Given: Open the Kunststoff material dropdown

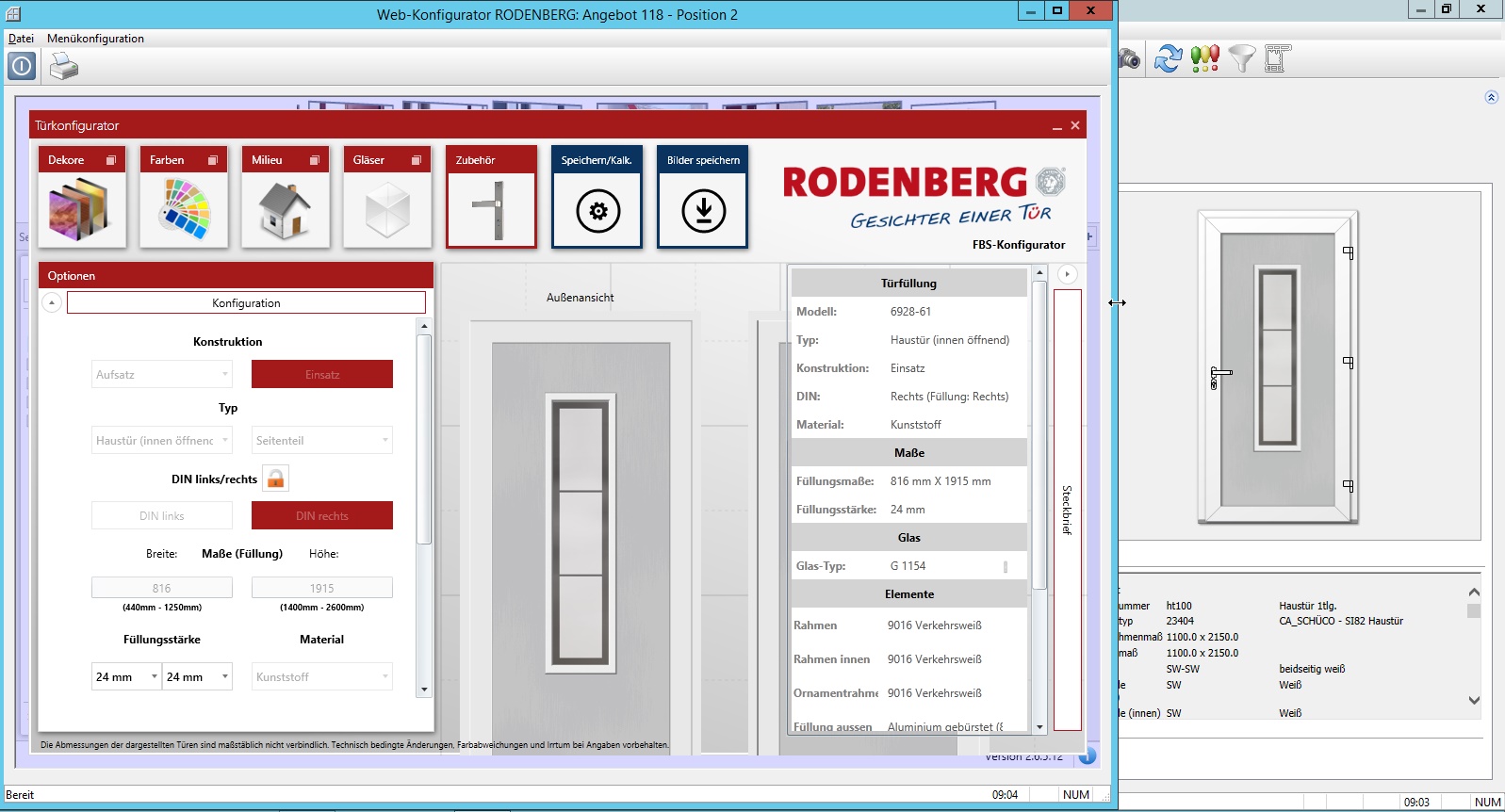Looking at the screenshot, I should [322, 676].
